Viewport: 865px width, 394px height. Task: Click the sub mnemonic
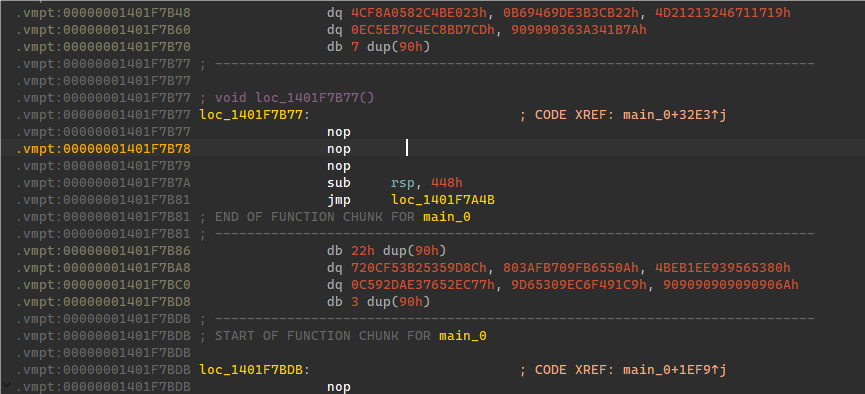point(339,183)
